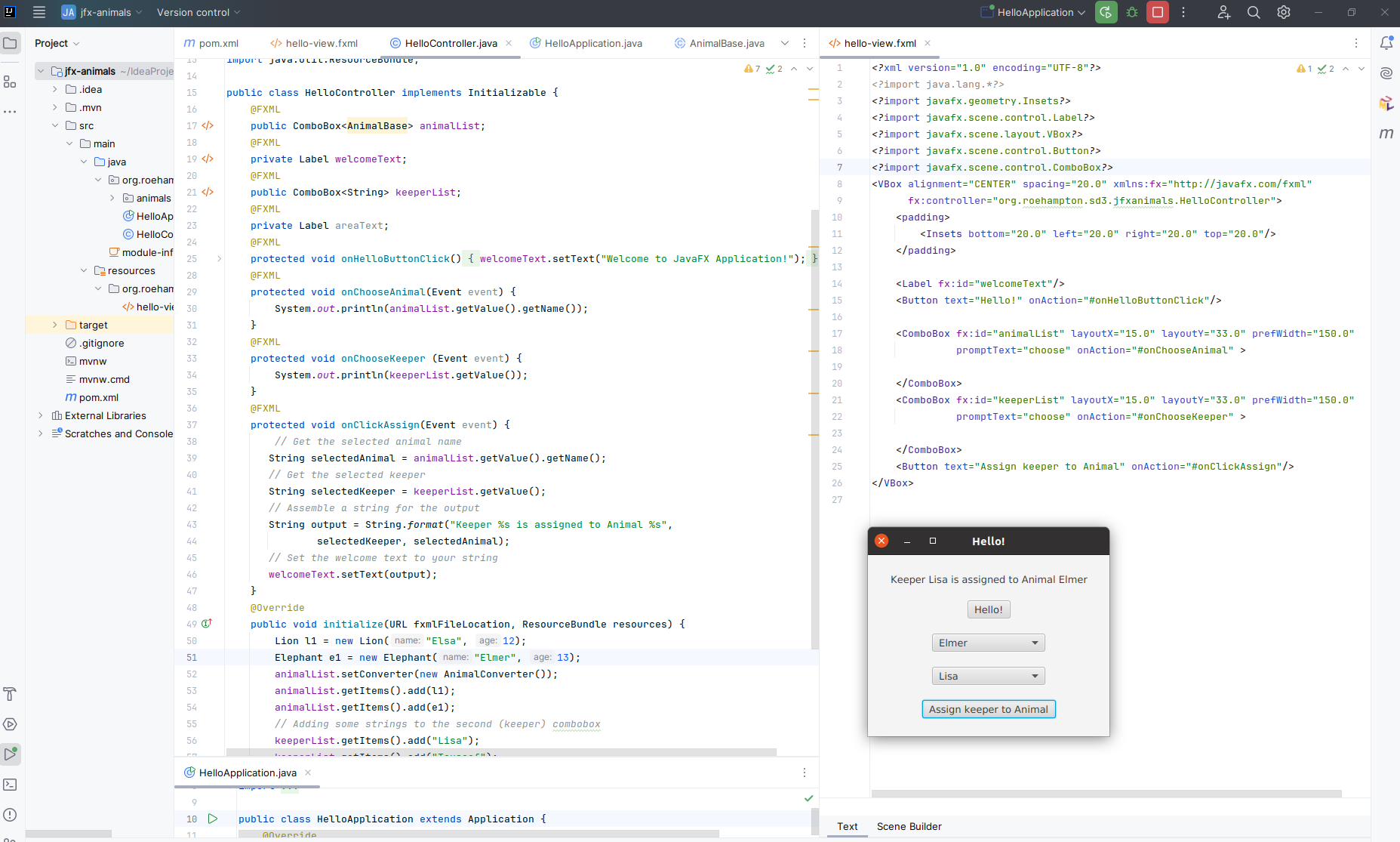The width and height of the screenshot is (1400, 842).
Task: Go to next highlighted error in FXML editor
Action: tap(1362, 69)
